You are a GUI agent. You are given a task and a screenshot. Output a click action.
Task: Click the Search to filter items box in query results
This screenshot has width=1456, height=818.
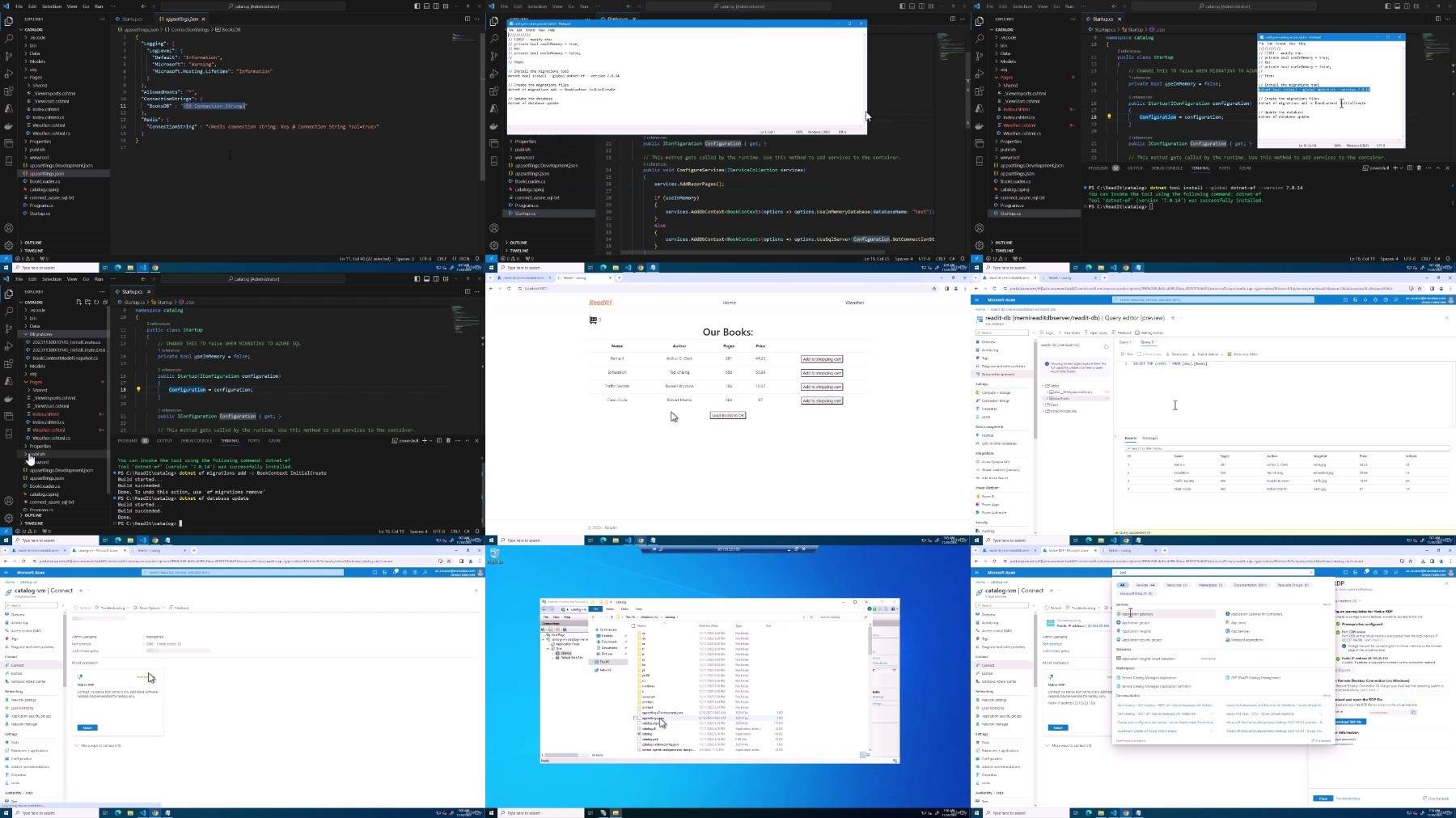pos(1286,448)
